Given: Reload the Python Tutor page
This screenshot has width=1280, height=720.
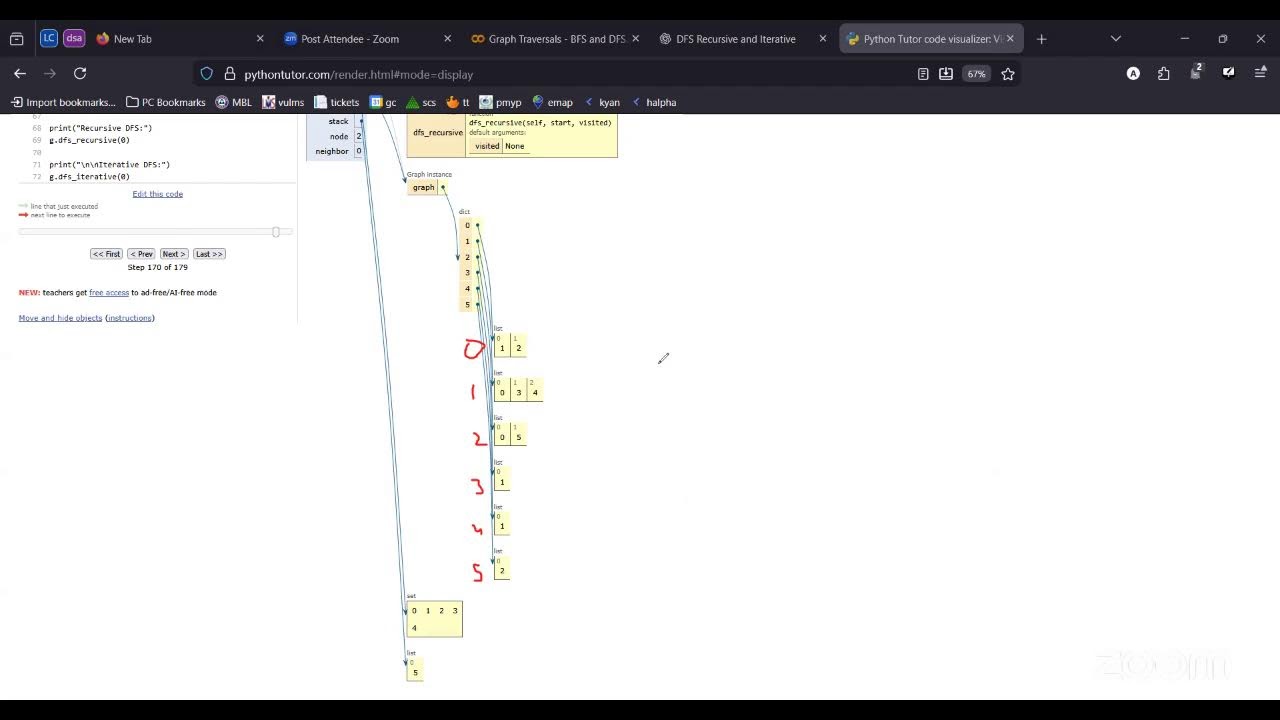Looking at the screenshot, I should (80, 74).
